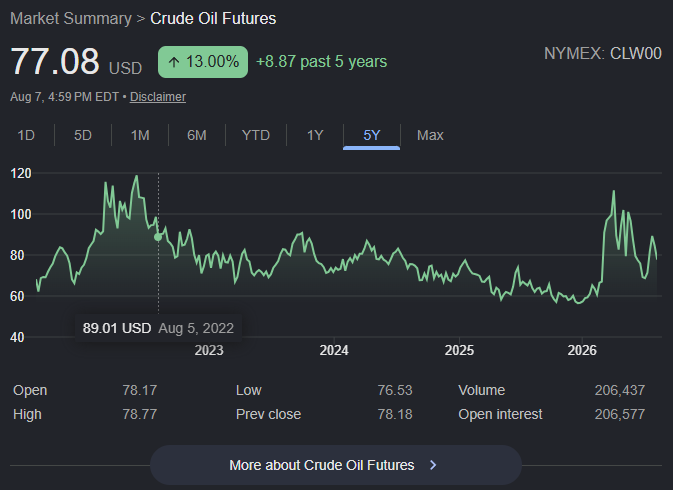This screenshot has width=673, height=490.
Task: Click the NYMEX: CLW00 ticker label
Action: [603, 54]
